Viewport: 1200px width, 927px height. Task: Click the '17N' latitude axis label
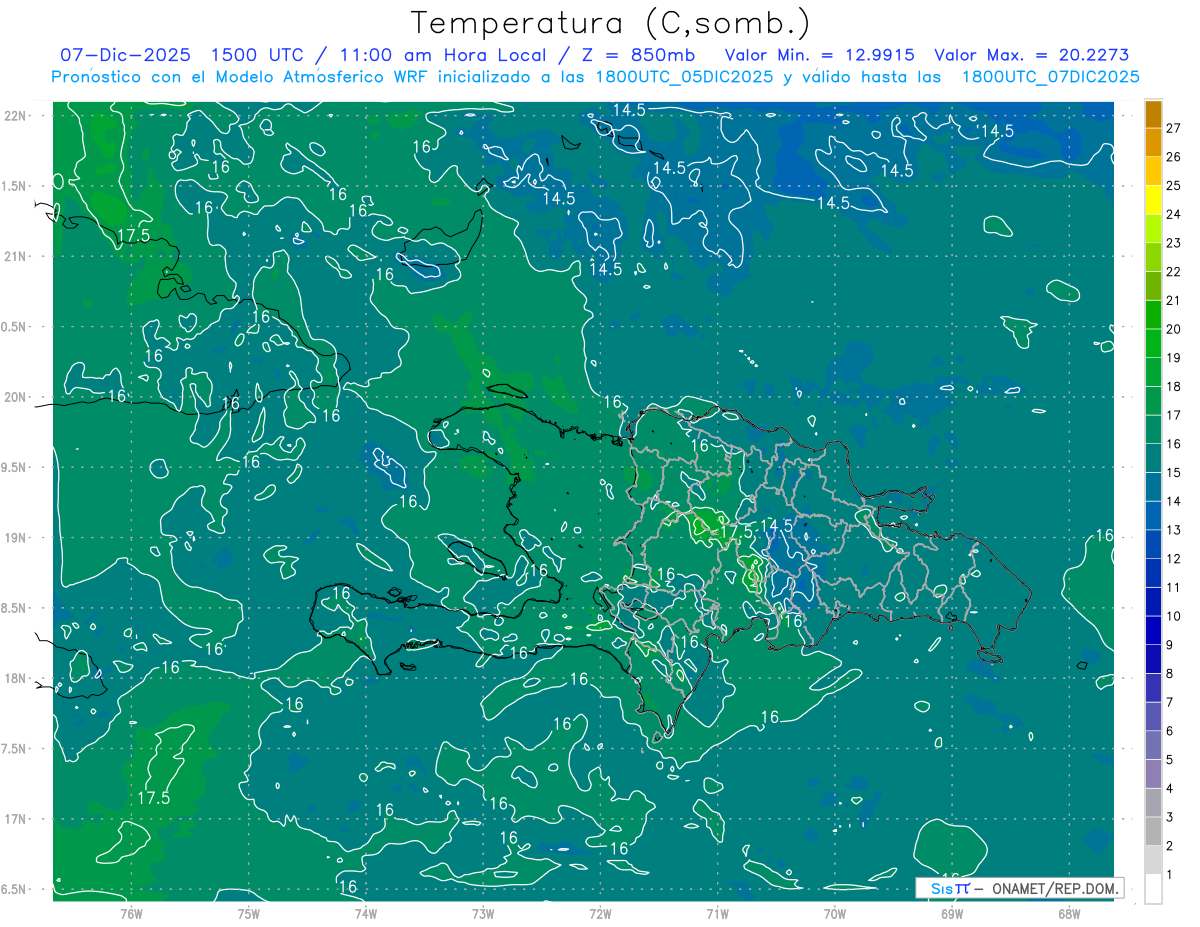click(15, 819)
